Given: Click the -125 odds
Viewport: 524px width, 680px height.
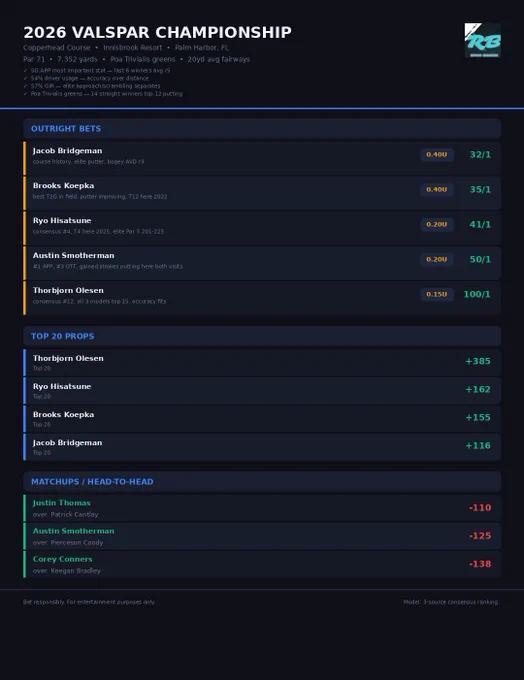Looking at the screenshot, I should pos(480,536).
